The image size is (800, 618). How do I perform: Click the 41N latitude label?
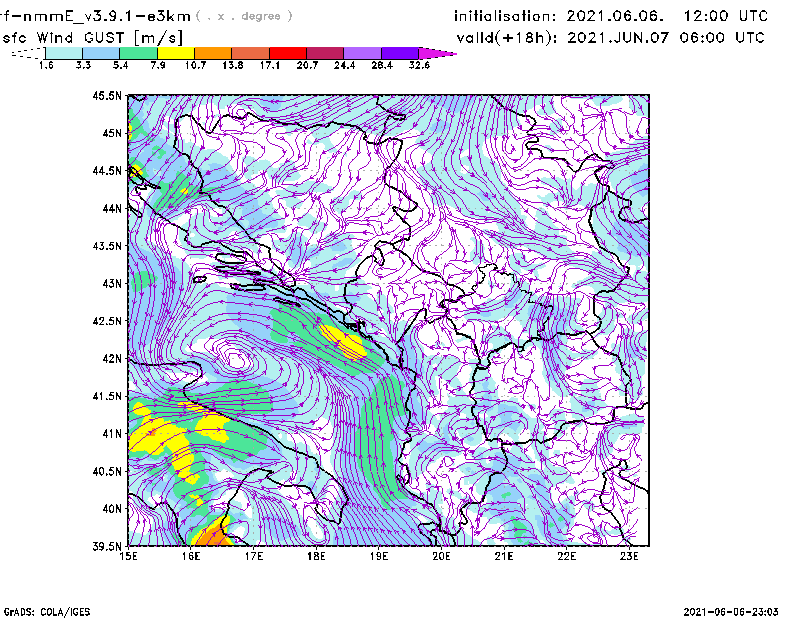point(112,434)
